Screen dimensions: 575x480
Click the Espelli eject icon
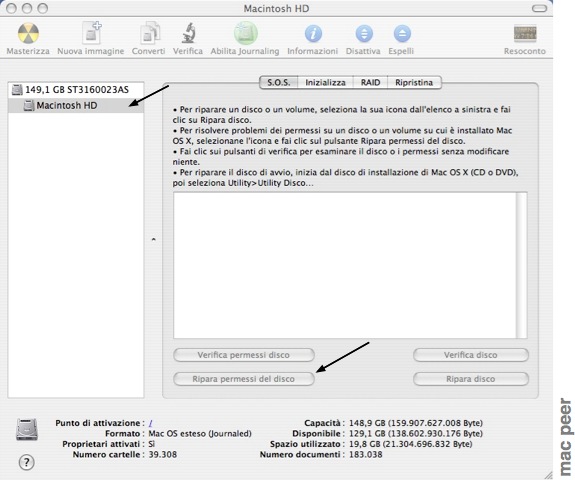click(402, 34)
